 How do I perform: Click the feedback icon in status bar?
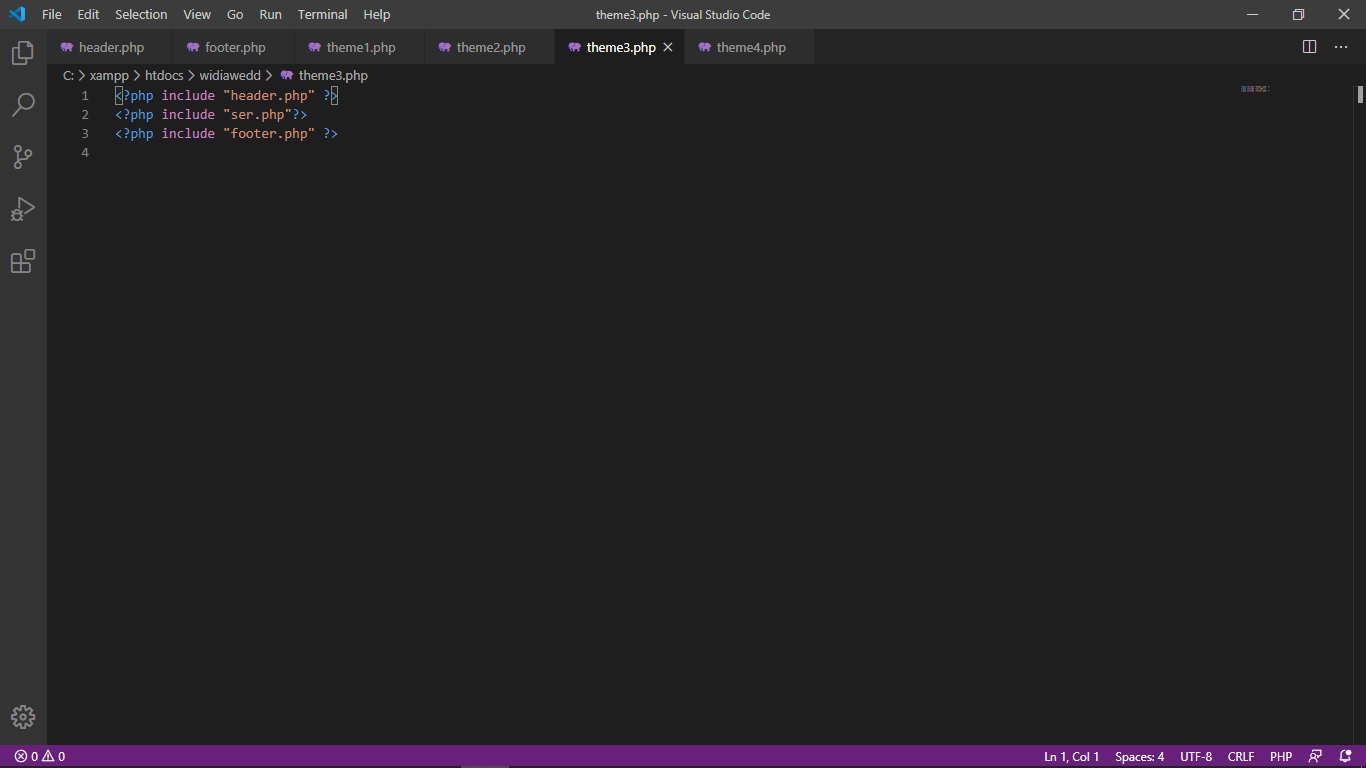coord(1315,757)
